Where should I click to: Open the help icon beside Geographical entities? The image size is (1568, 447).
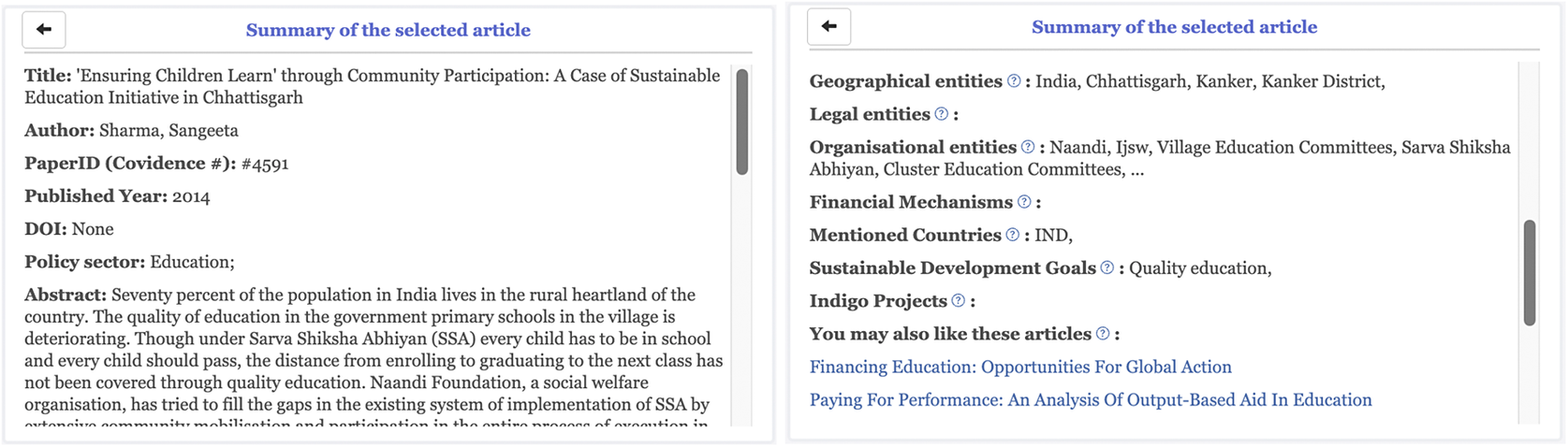pyautogui.click(x=1014, y=81)
